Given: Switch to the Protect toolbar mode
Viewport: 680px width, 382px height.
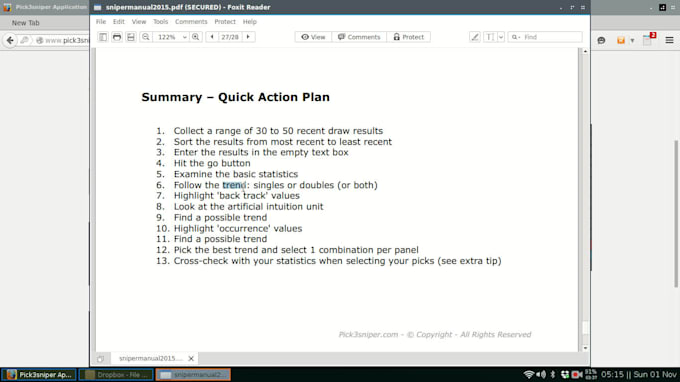Looking at the screenshot, I should [409, 37].
